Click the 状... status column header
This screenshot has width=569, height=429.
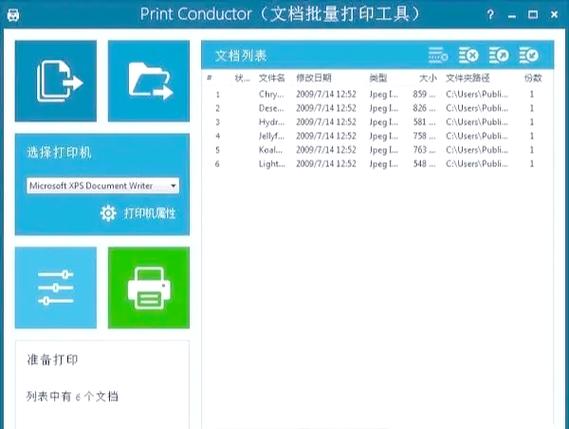[242, 78]
